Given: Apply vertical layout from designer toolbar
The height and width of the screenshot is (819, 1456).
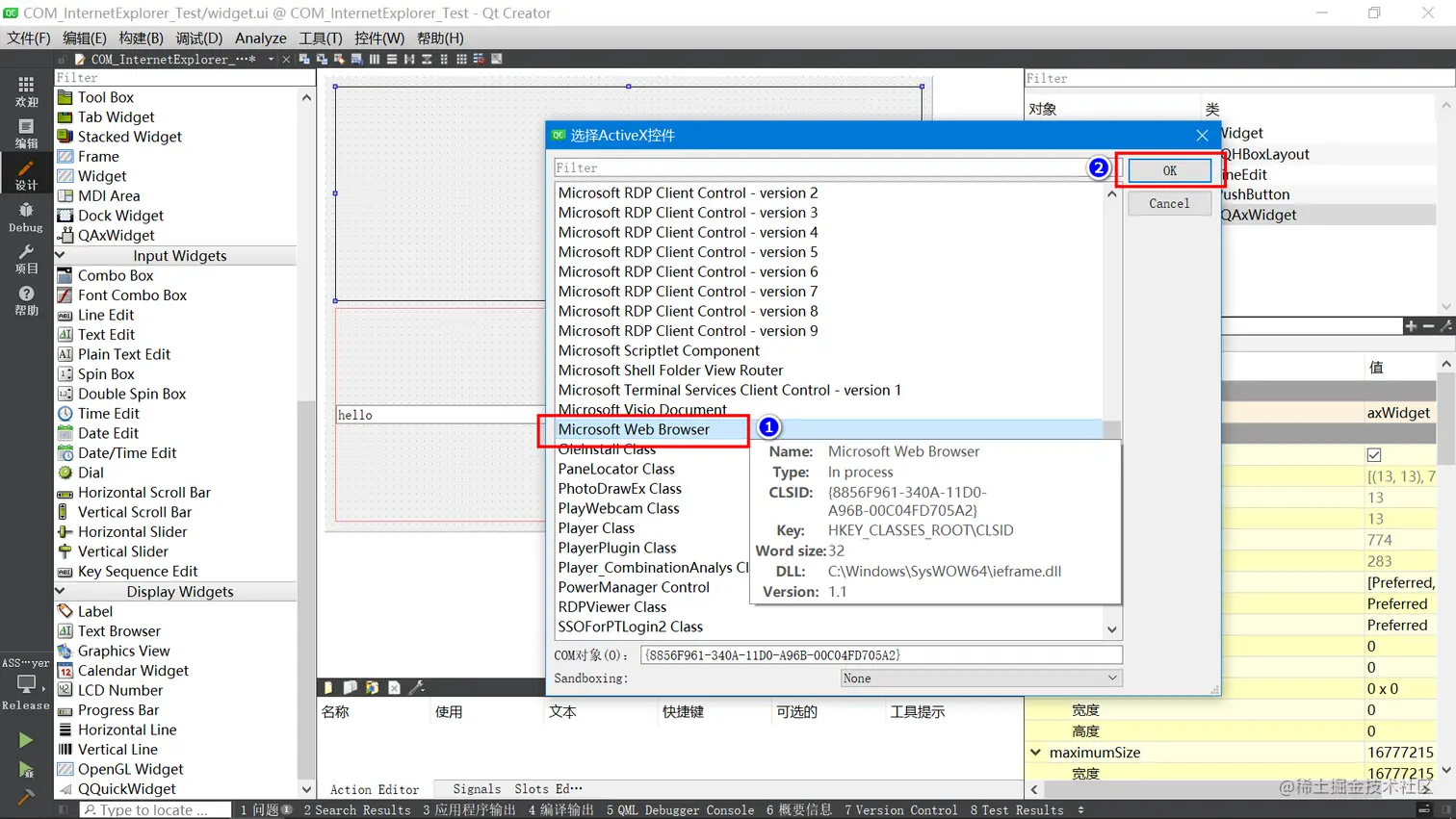Looking at the screenshot, I should click(x=392, y=59).
